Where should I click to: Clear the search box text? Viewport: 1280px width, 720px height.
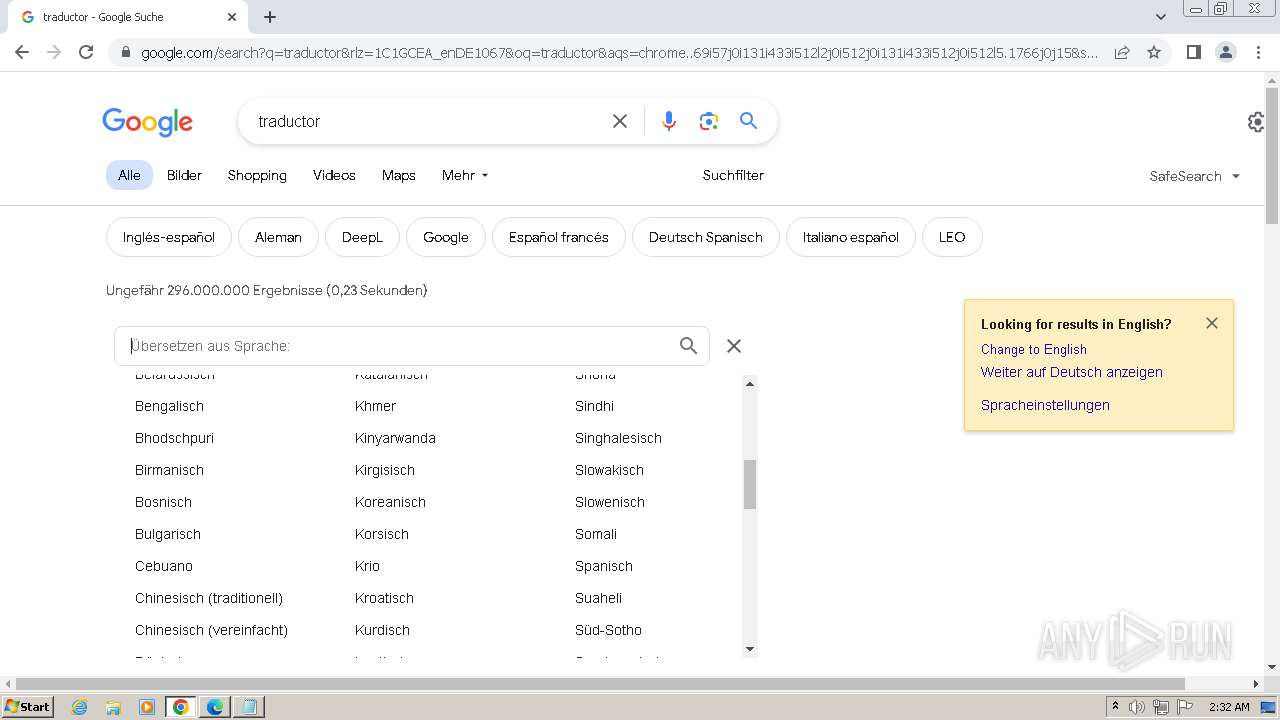click(x=620, y=121)
